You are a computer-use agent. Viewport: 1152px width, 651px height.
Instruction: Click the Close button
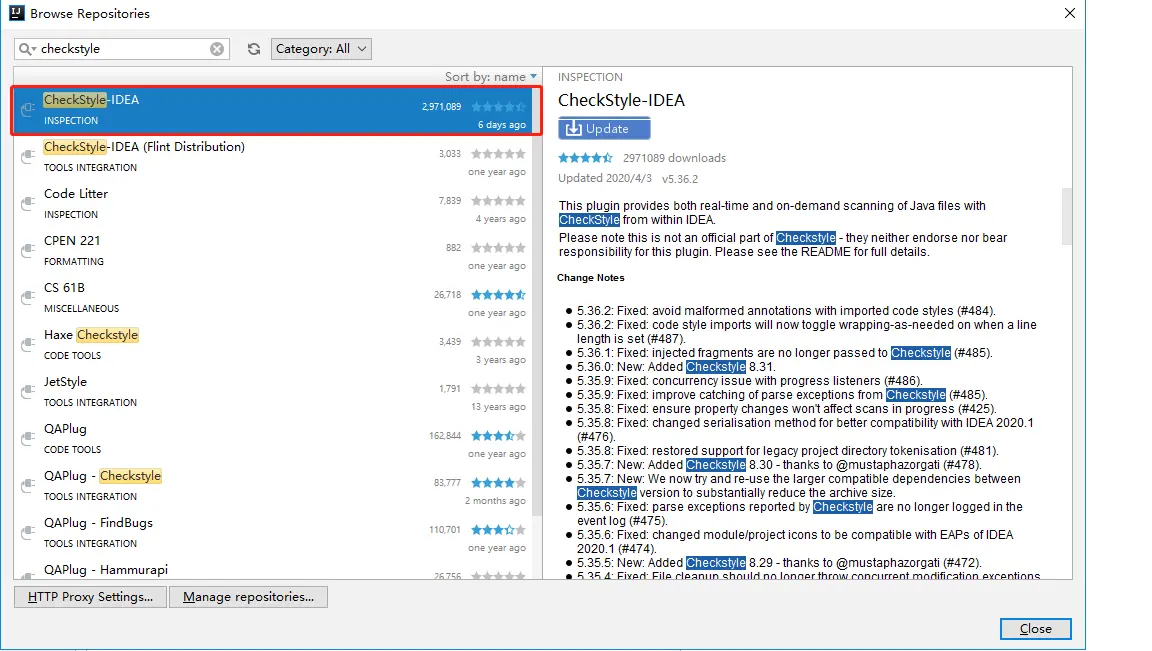pos(1035,629)
